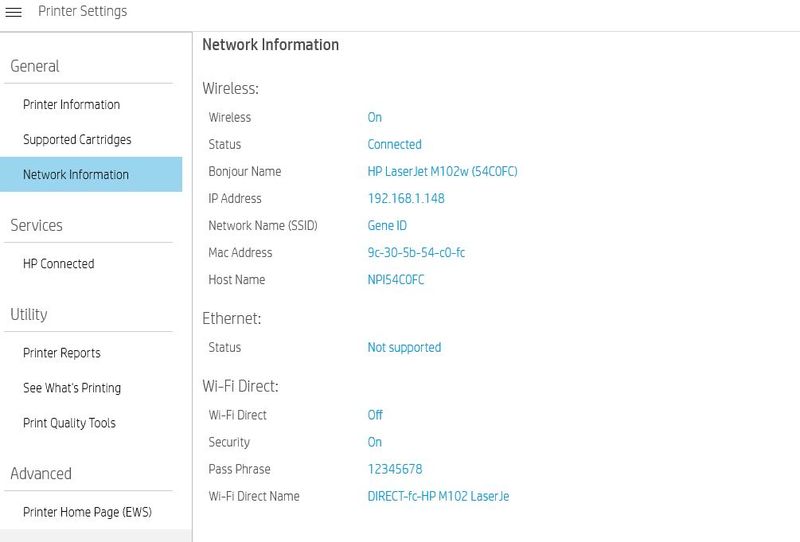Open Print Quality Tools
Viewport: 800px width, 542px height.
69,423
